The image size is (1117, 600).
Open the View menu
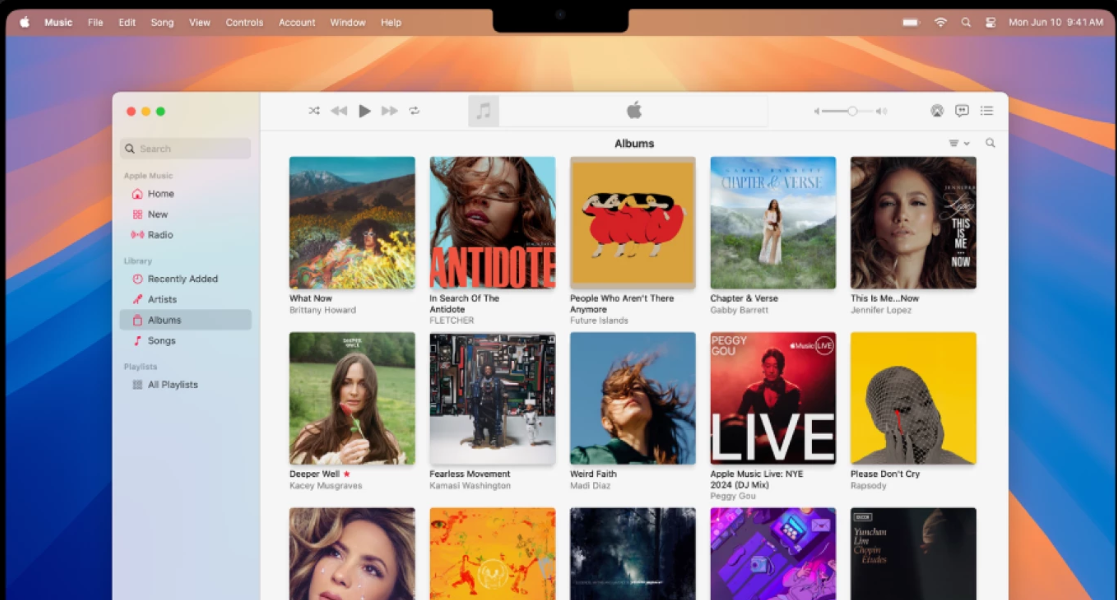coord(199,22)
